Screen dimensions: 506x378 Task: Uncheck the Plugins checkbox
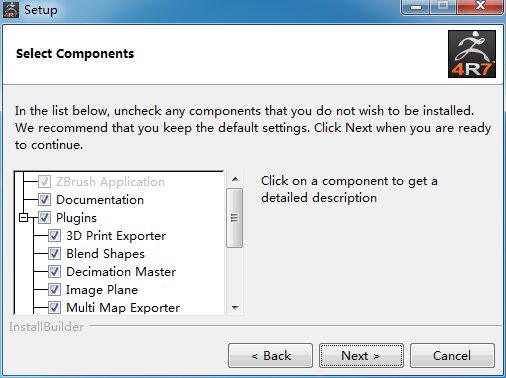44,218
